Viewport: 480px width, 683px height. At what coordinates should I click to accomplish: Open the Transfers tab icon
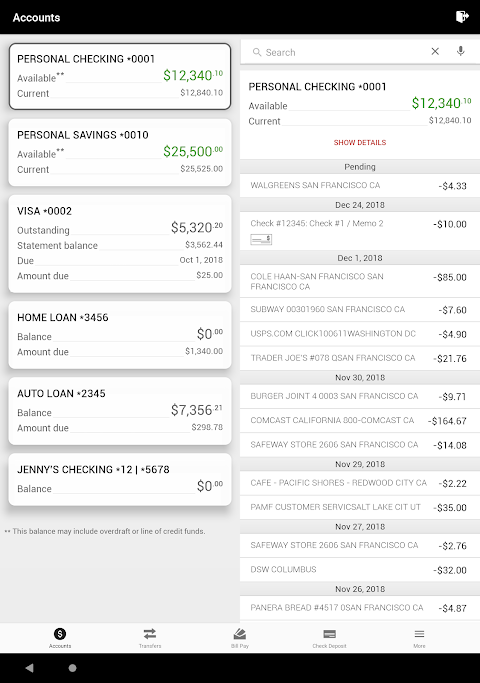tap(150, 634)
